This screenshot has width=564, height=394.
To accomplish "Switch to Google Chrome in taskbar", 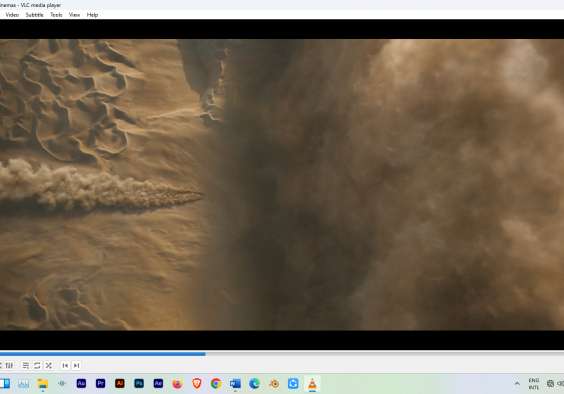I will coord(216,384).
